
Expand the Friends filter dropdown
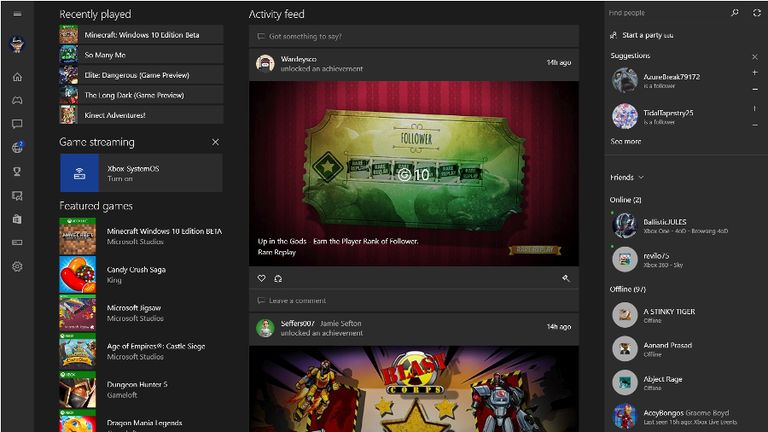pos(627,177)
